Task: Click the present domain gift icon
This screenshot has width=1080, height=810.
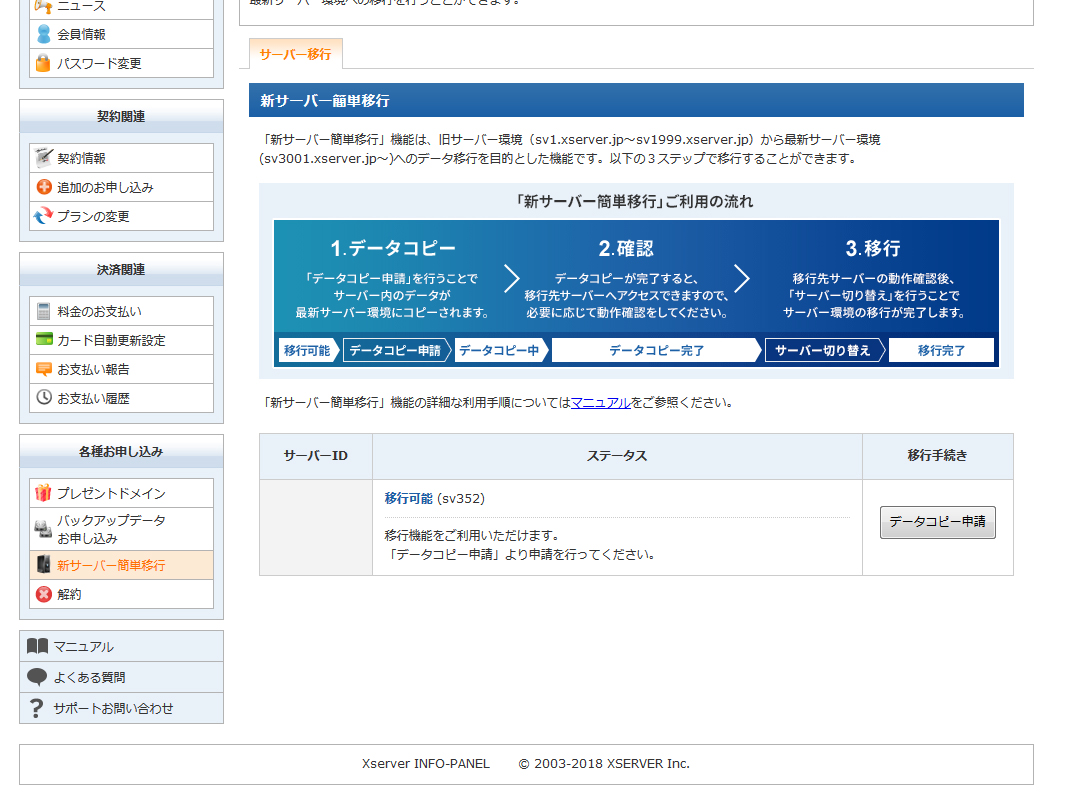Action: pos(43,493)
